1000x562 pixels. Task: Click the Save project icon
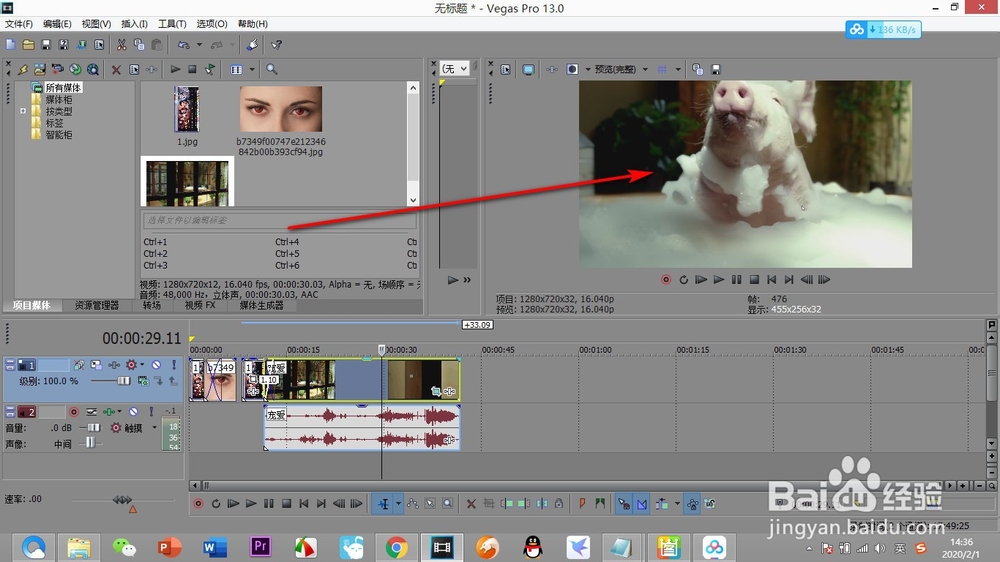(x=46, y=45)
